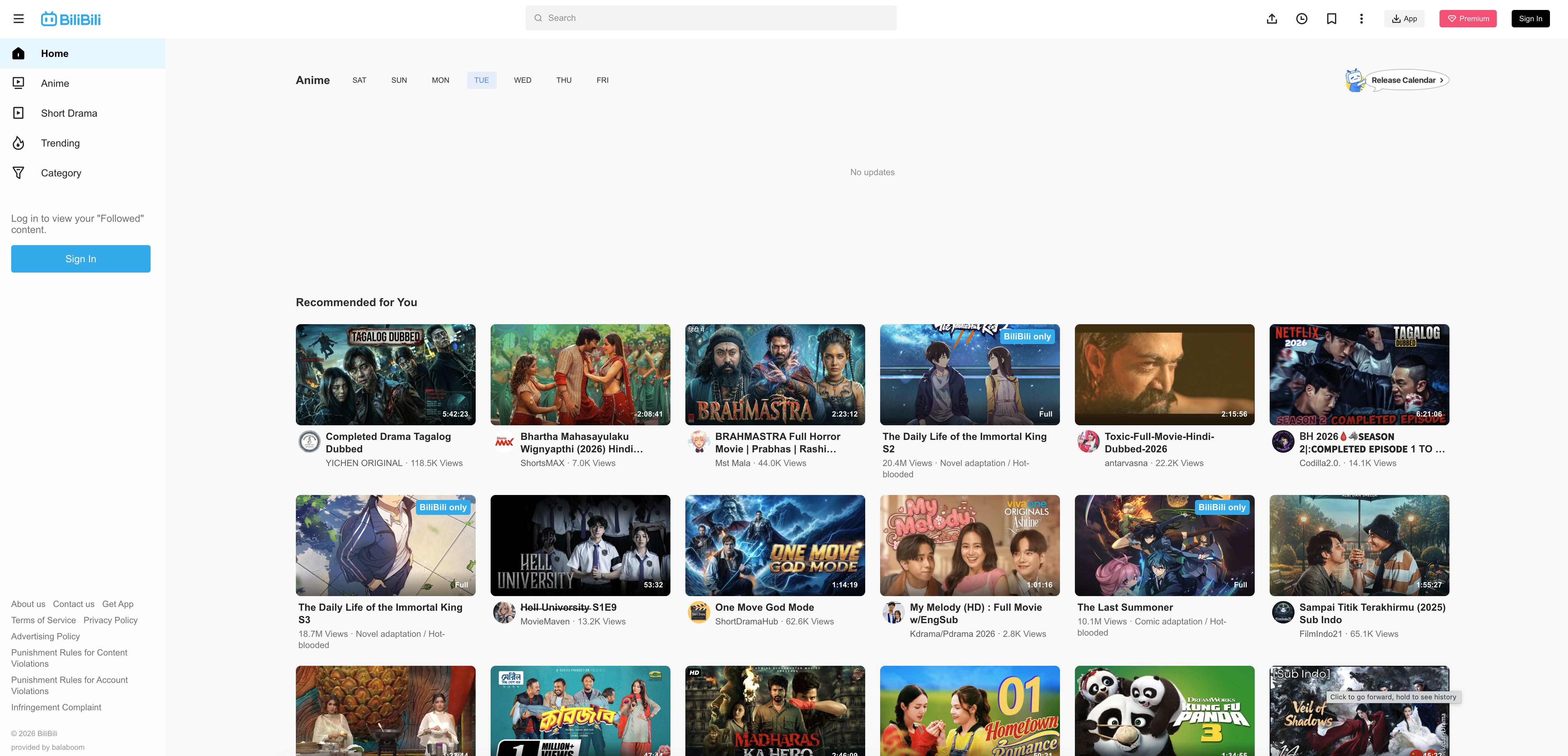
Task: Open the hamburger menu icon
Action: click(18, 19)
